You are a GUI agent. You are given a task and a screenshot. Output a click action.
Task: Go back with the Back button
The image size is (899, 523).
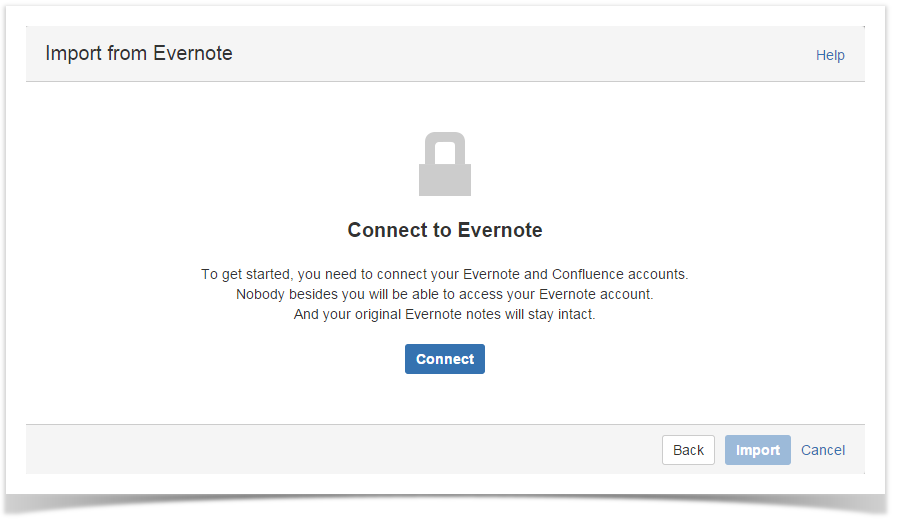[x=688, y=450]
